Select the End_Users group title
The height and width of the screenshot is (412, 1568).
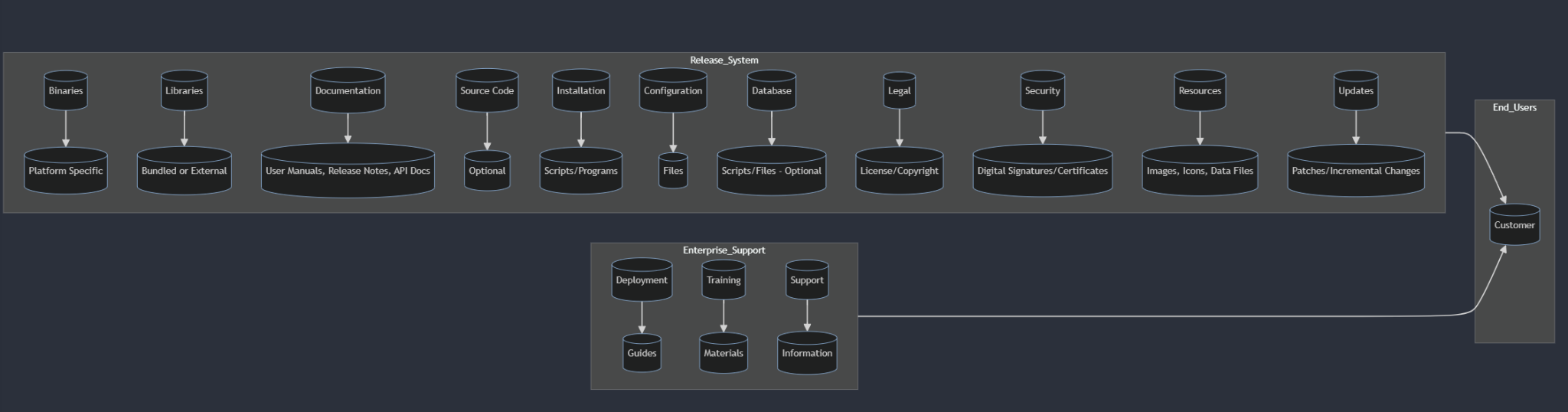tap(1514, 108)
